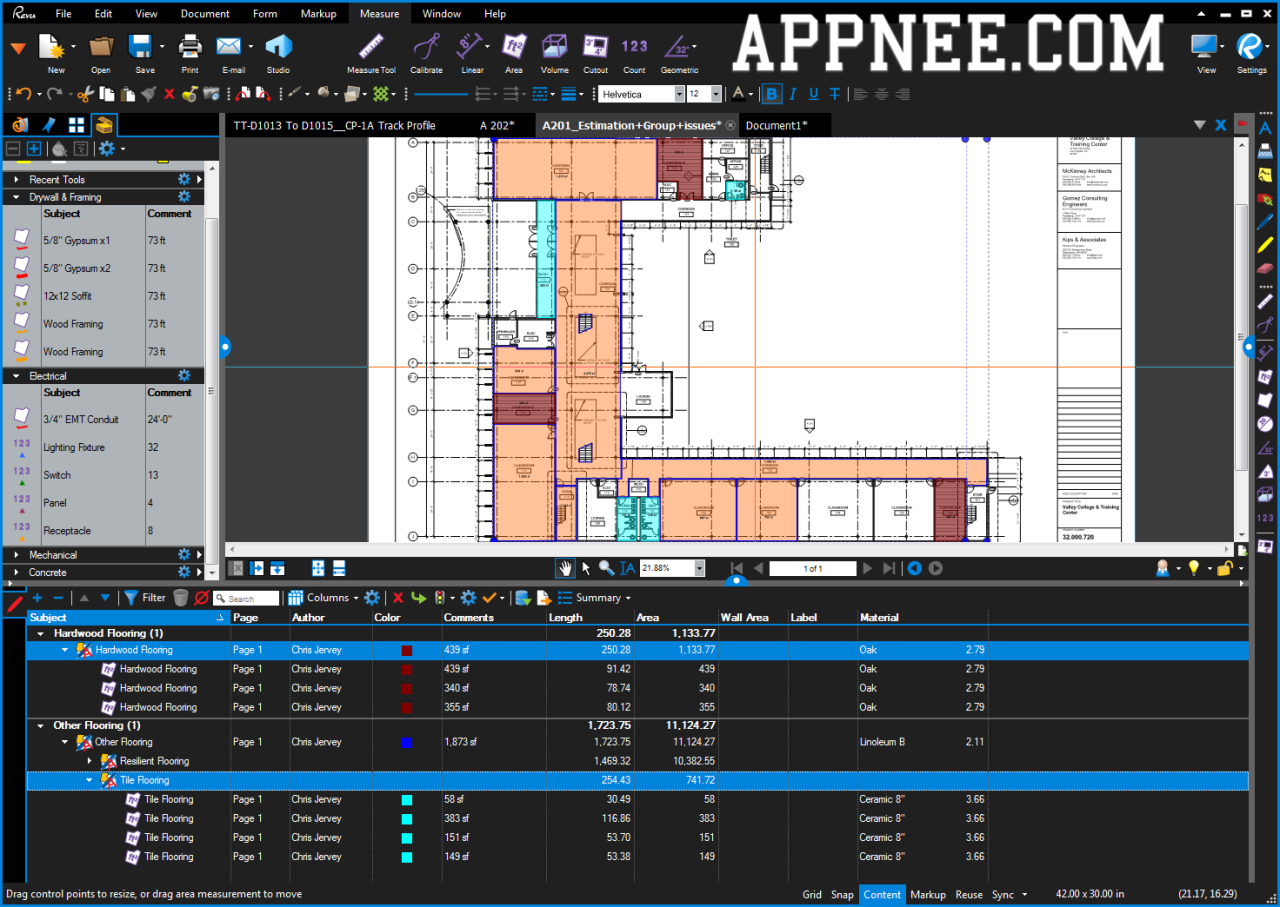
Task: Select the pan hand tool below the drawing
Action: (566, 568)
